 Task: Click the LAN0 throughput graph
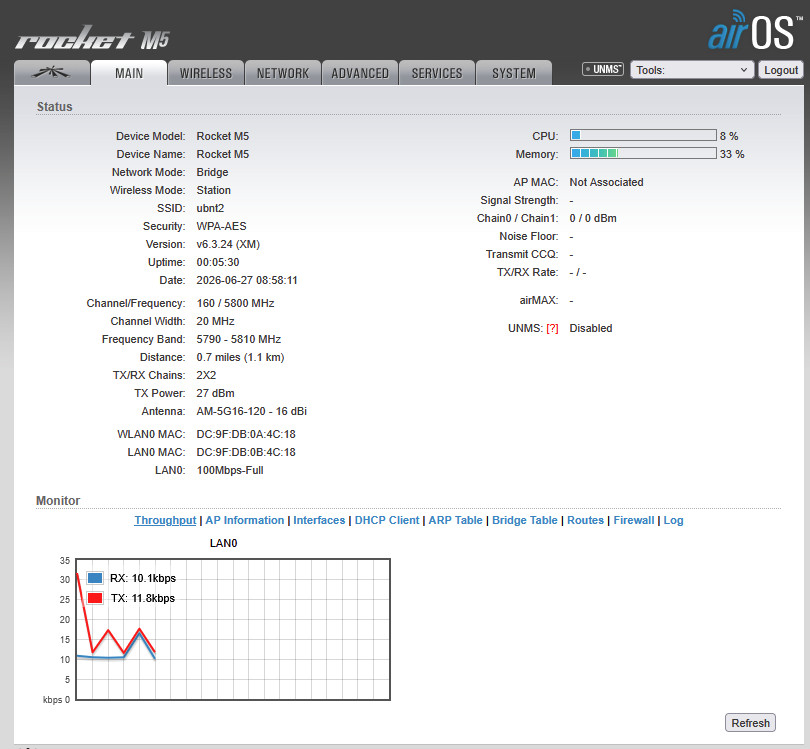[x=233, y=629]
